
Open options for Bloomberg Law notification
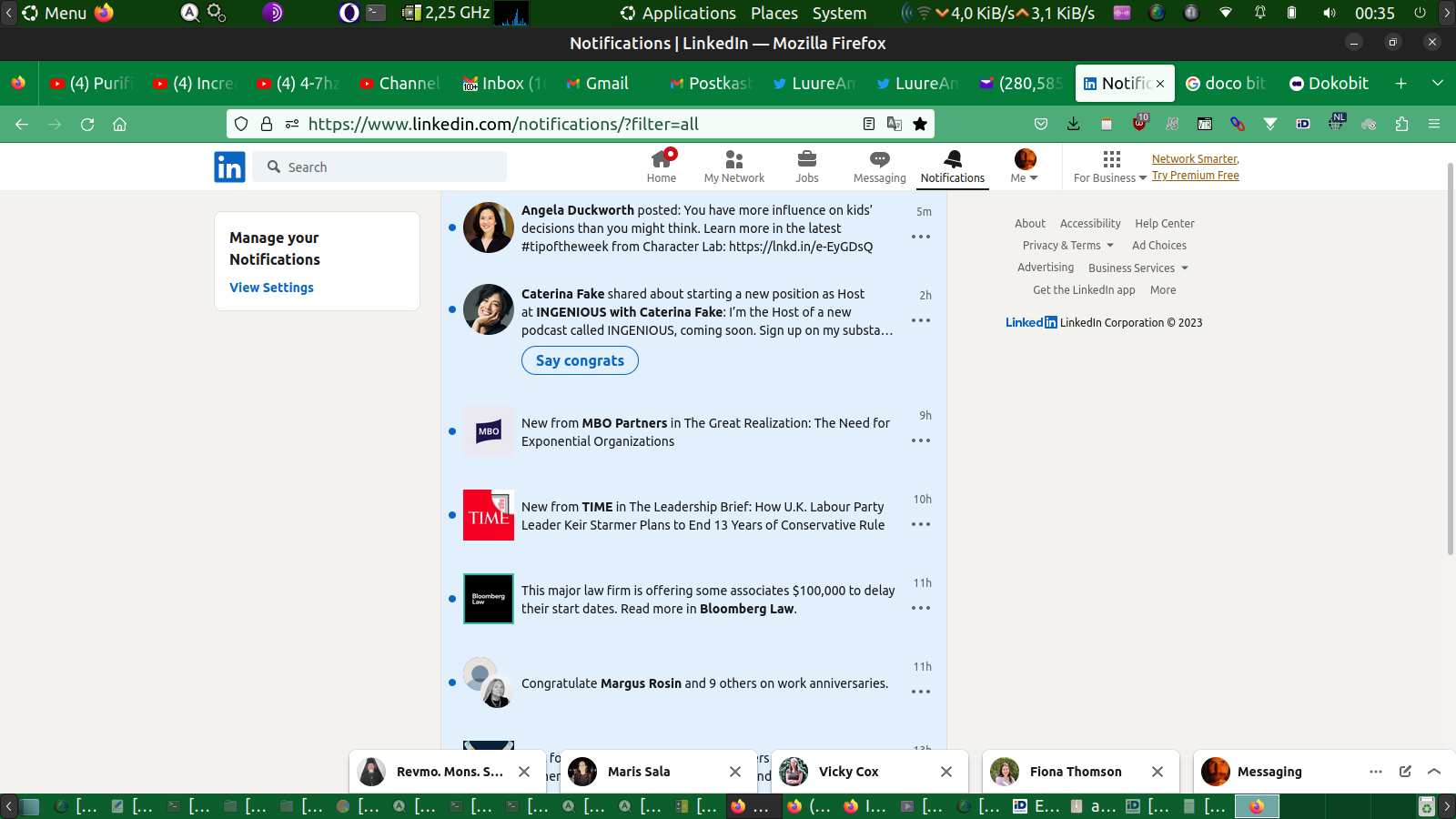[921, 608]
